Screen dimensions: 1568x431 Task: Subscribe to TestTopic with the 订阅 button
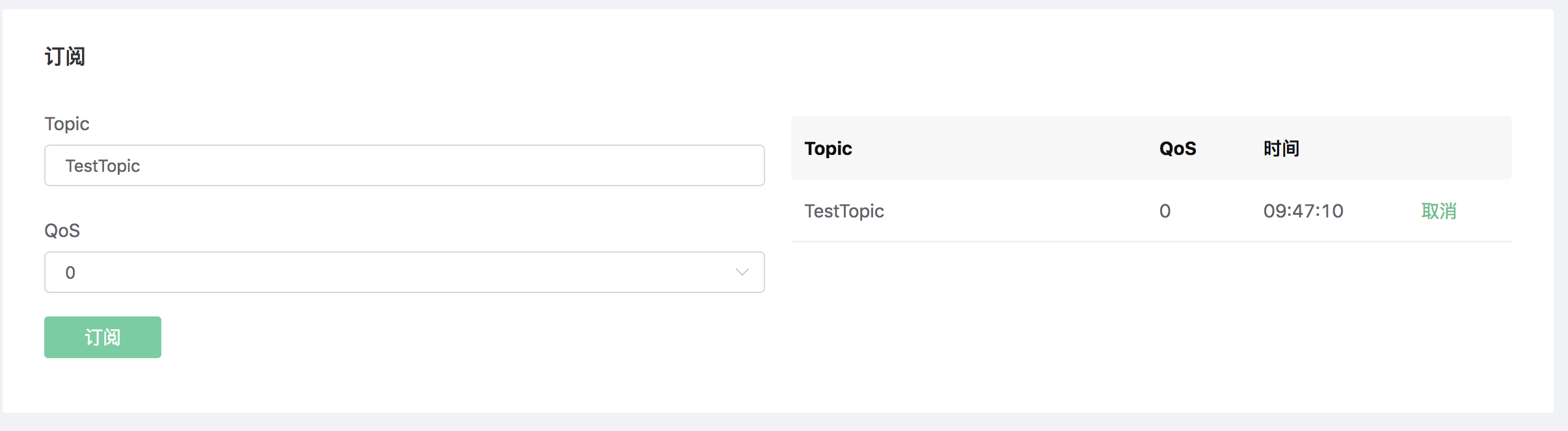coord(103,337)
